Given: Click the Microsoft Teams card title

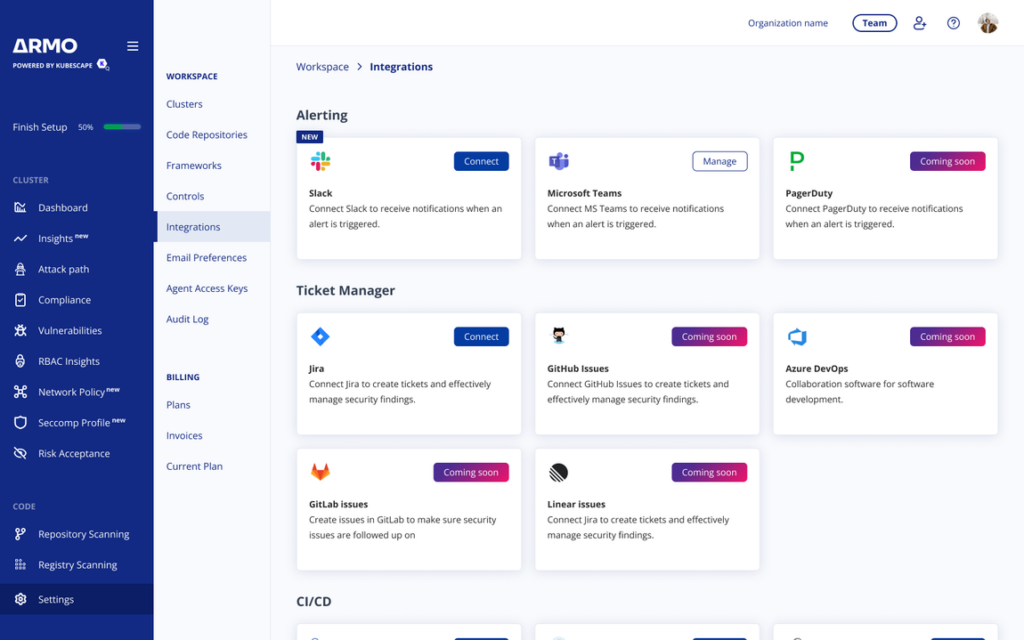Looking at the screenshot, I should [584, 193].
